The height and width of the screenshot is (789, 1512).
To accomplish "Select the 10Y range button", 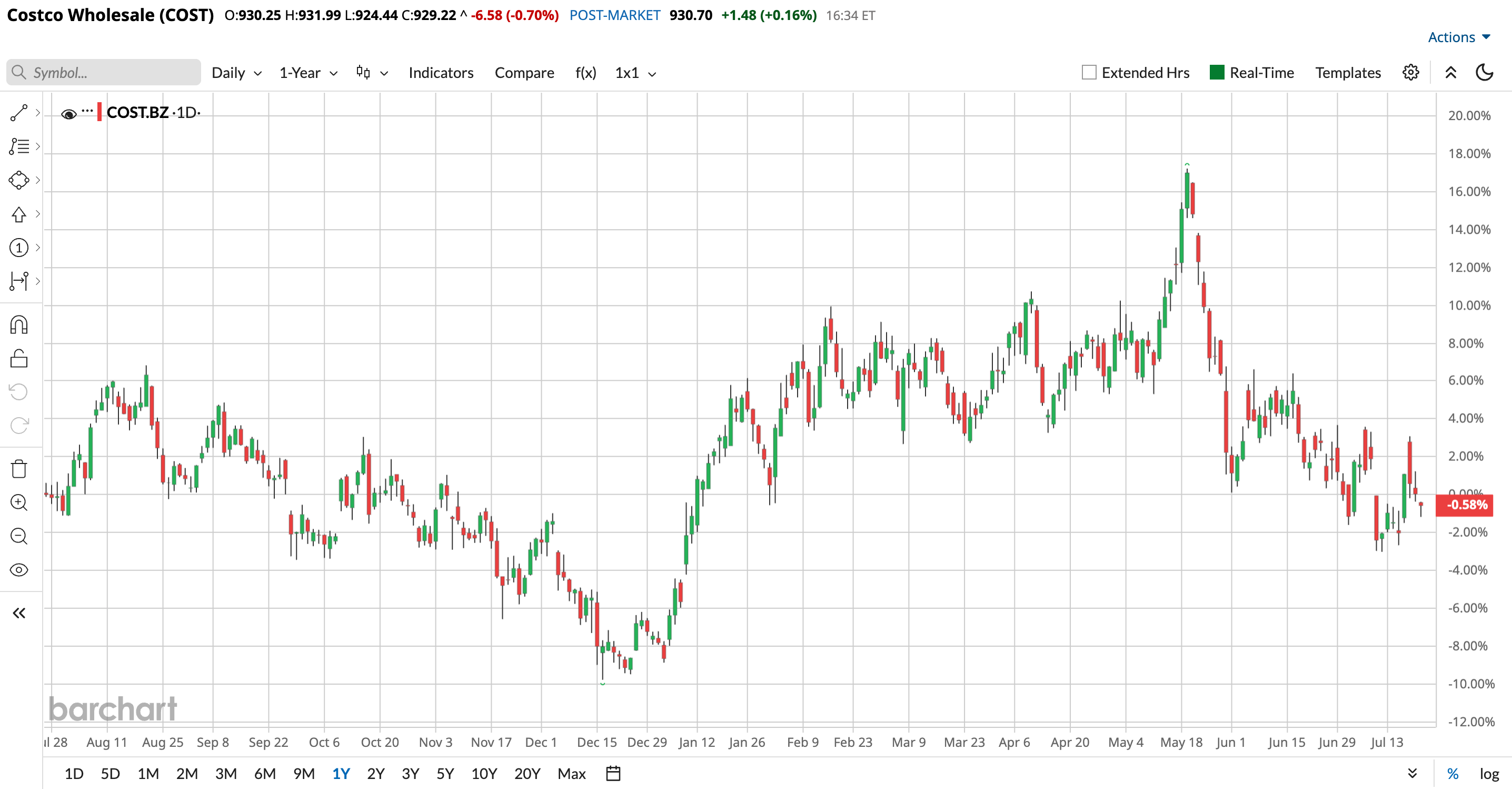I will click(484, 774).
